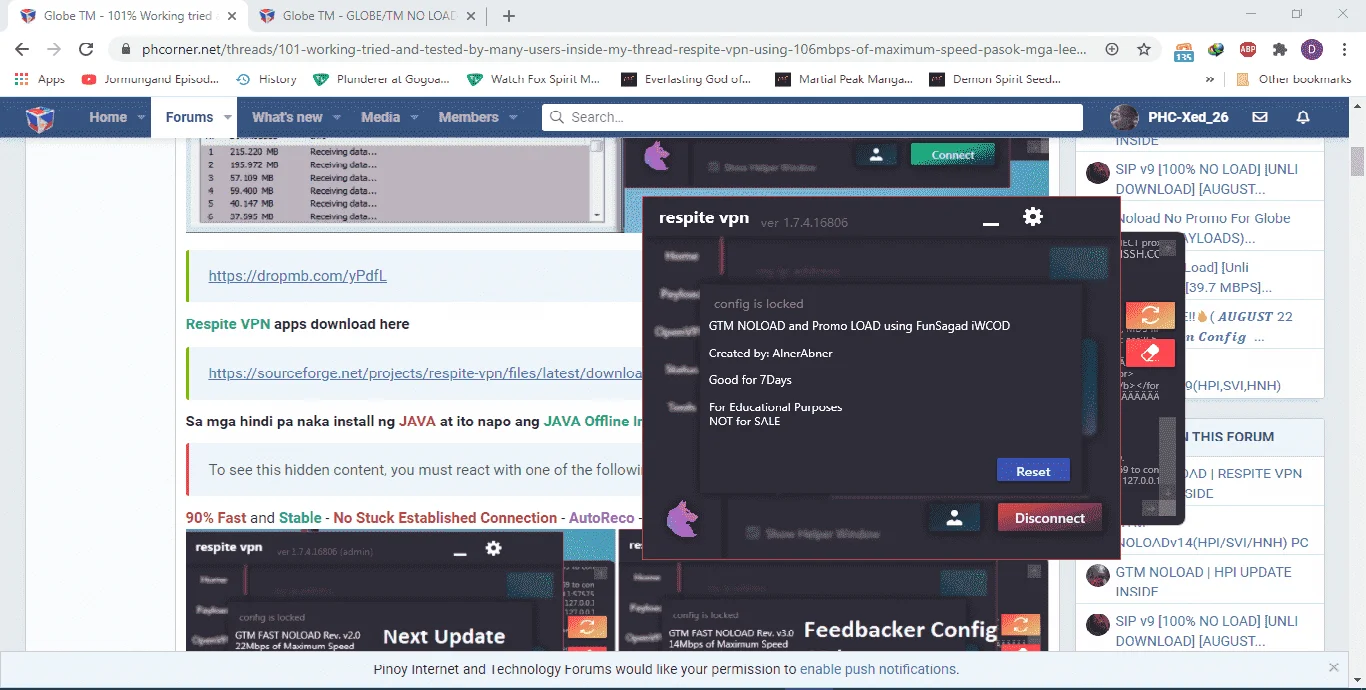Open the Media nav item
The width and height of the screenshot is (1366, 690).
click(x=380, y=117)
